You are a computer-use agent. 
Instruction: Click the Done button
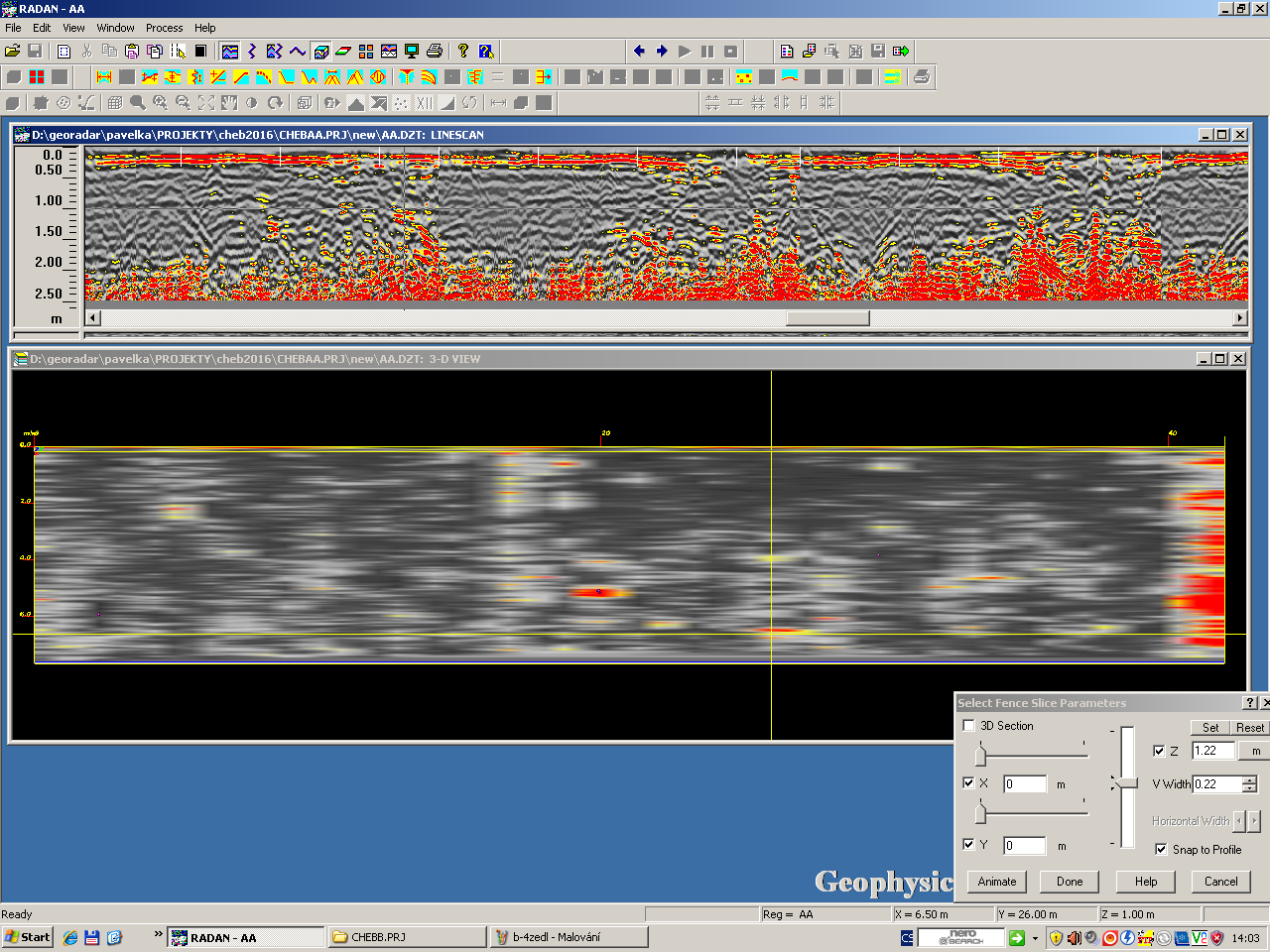pos(1070,882)
